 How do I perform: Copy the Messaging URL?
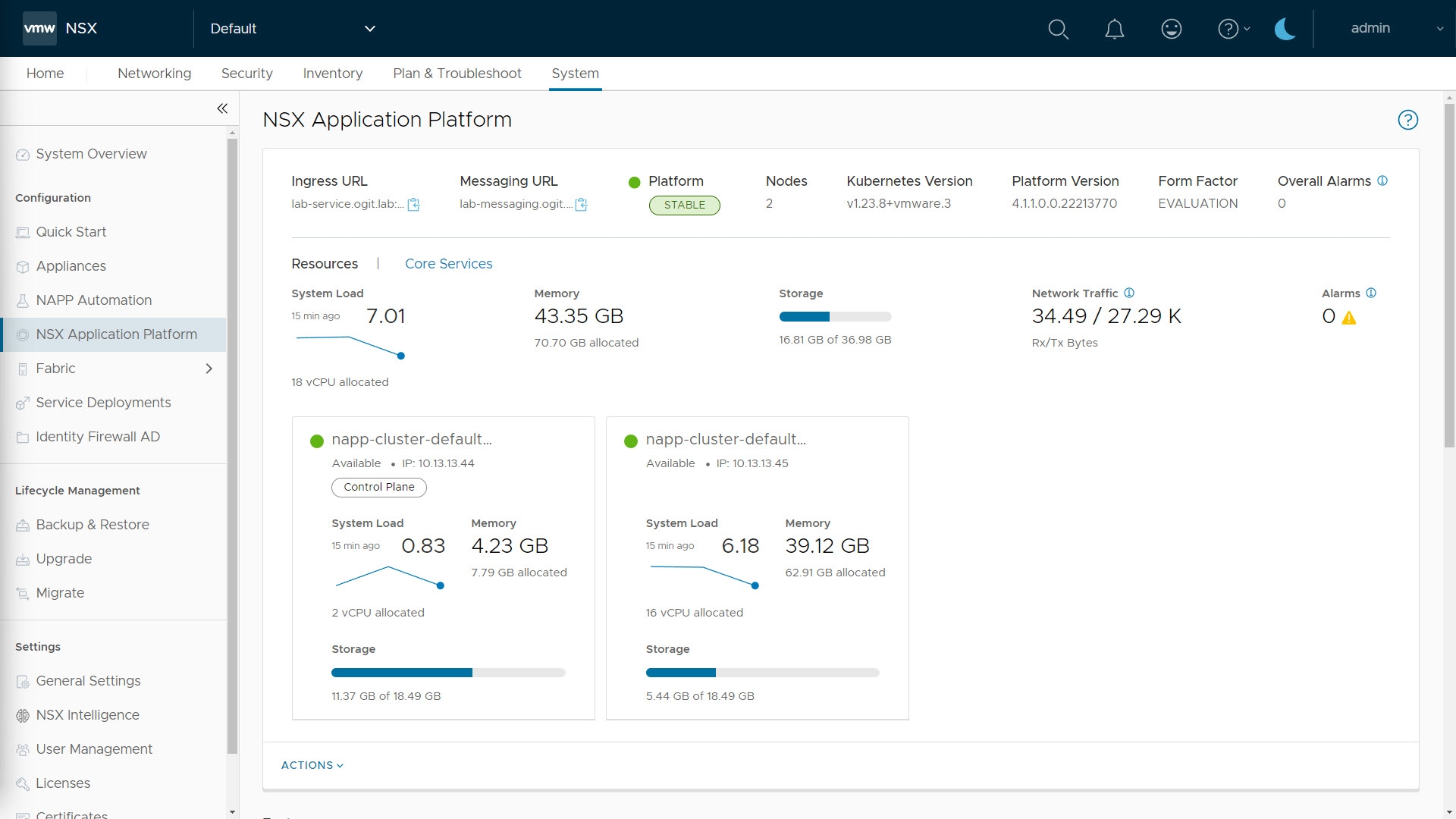[581, 205]
